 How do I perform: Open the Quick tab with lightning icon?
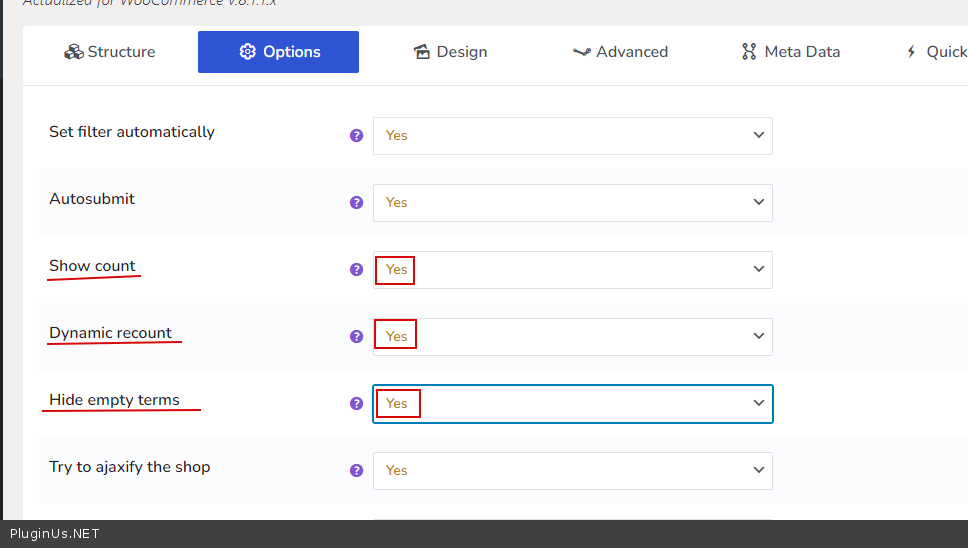click(x=935, y=52)
